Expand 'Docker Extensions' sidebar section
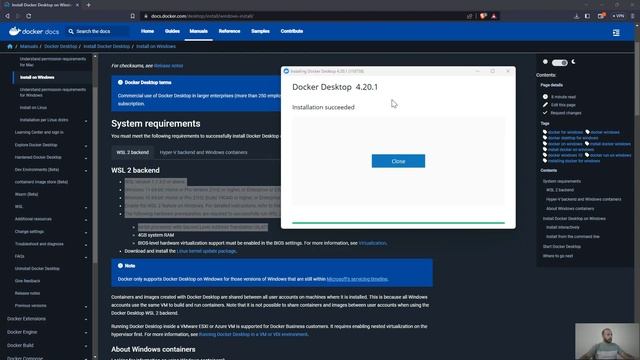Screen dimensions: 640x360 point(86,319)
